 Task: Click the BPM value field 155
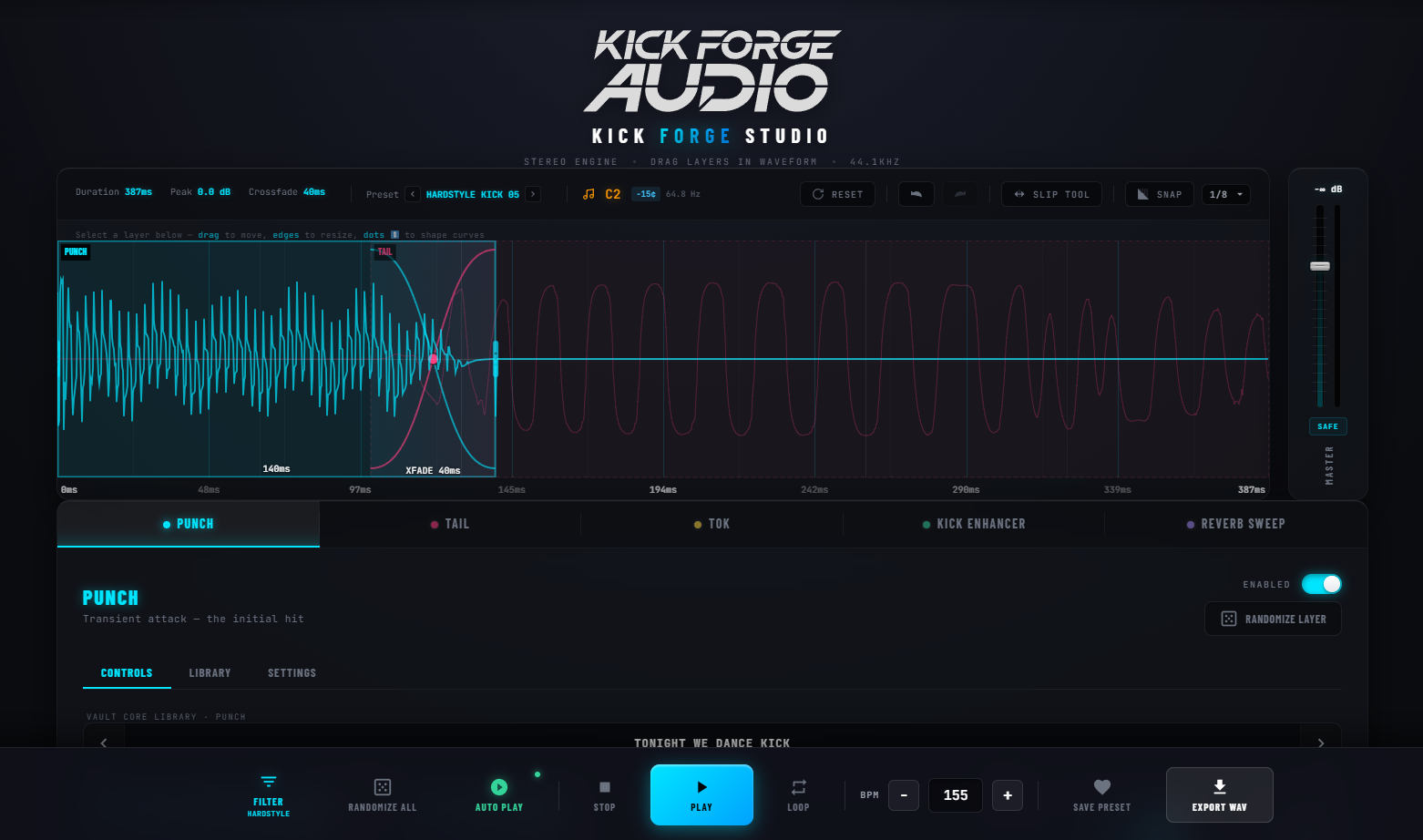[x=956, y=795]
